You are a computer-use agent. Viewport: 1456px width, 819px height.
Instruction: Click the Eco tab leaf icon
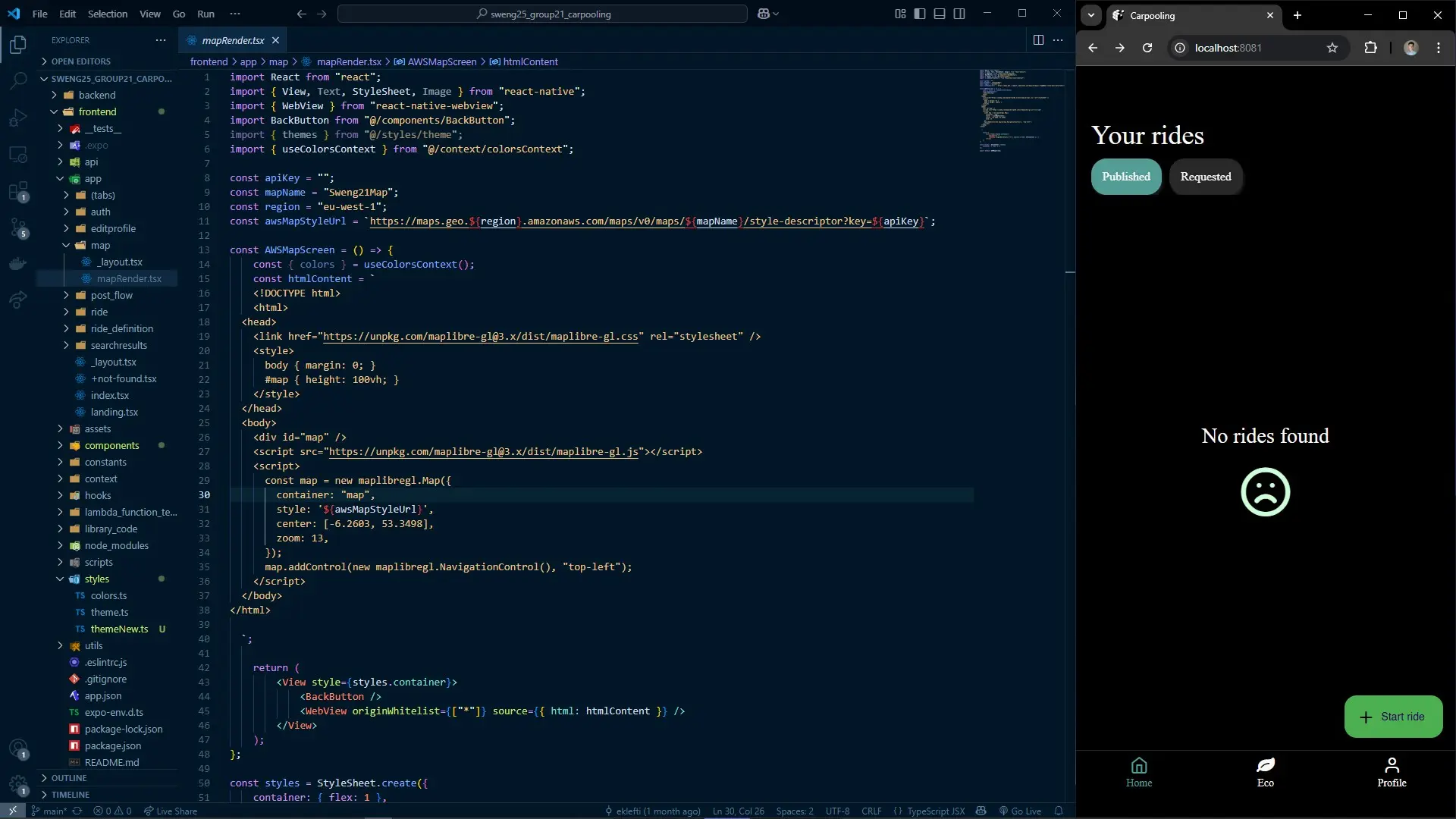tap(1265, 765)
